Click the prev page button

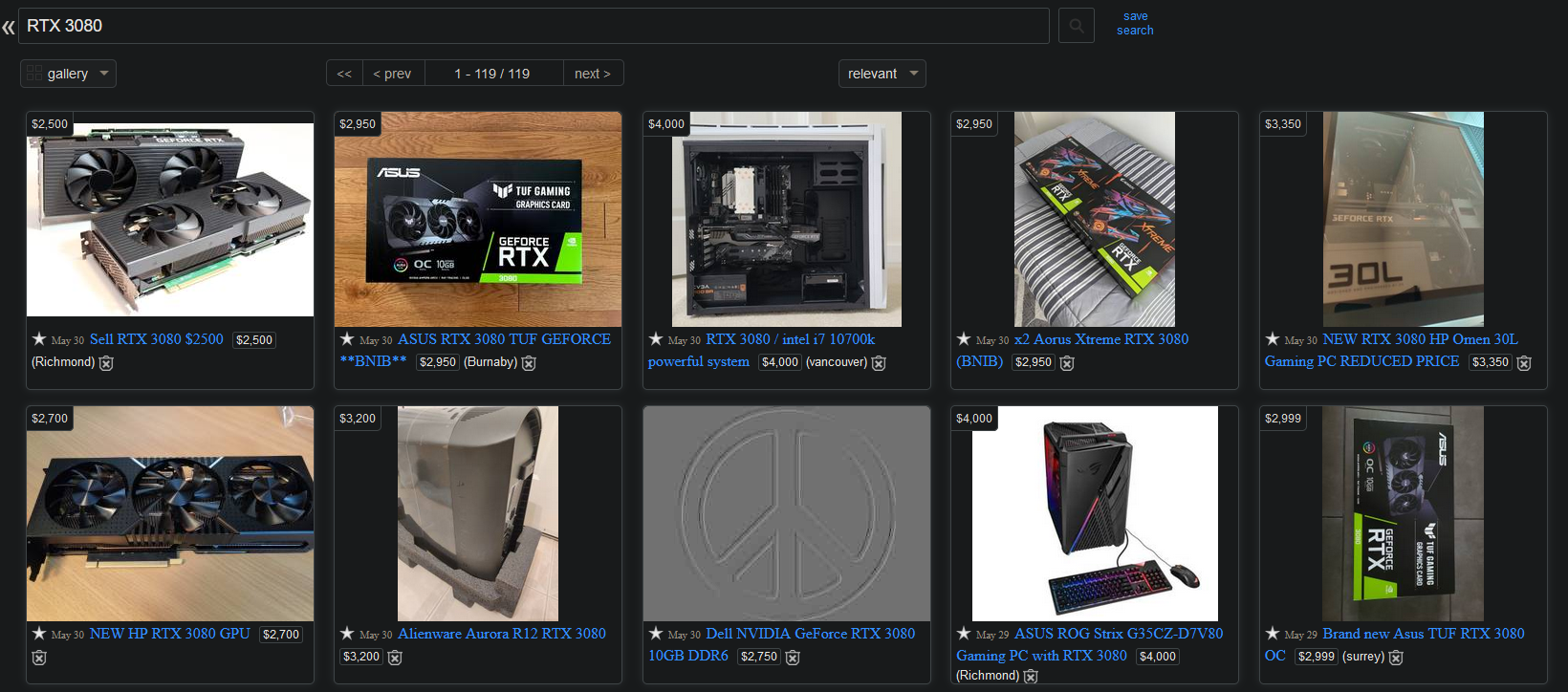tap(392, 74)
